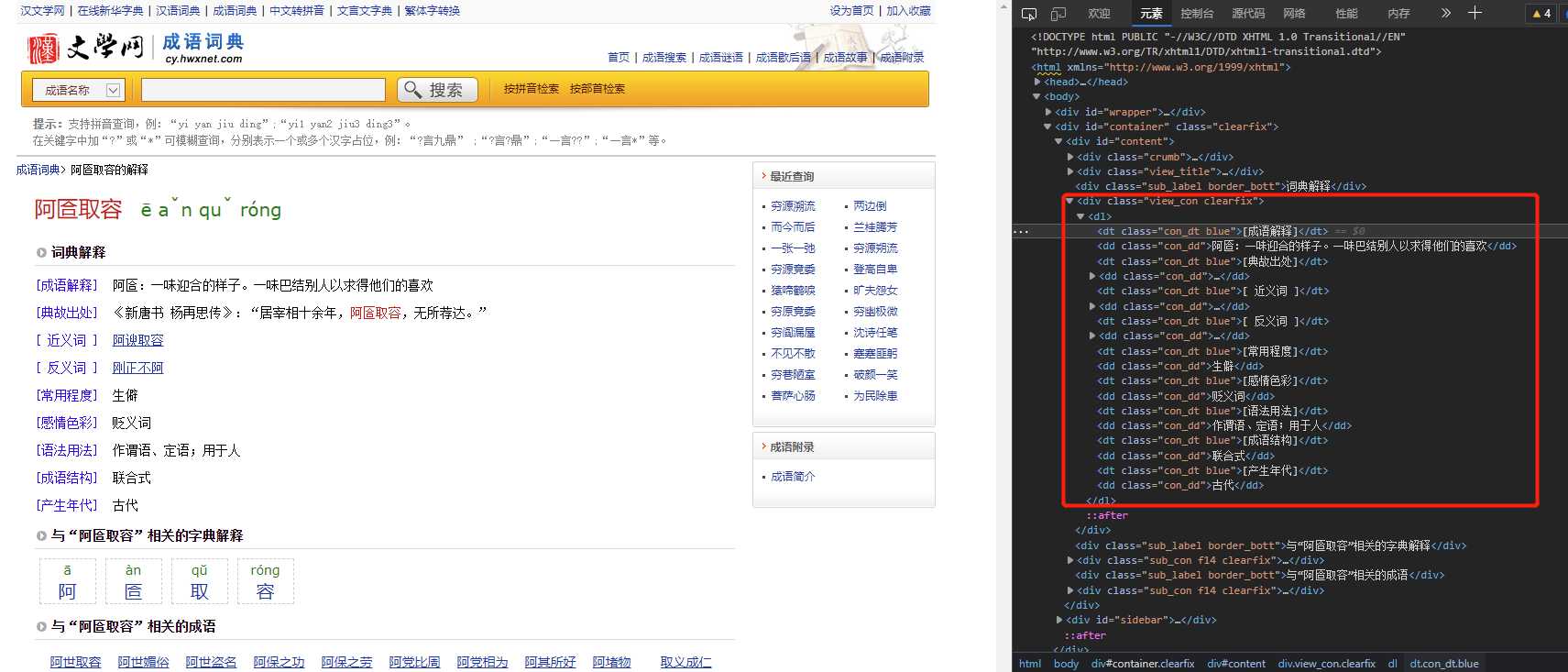The width and height of the screenshot is (1568, 672).
Task: Open the 网络 DevTools tab
Action: pos(1294,14)
